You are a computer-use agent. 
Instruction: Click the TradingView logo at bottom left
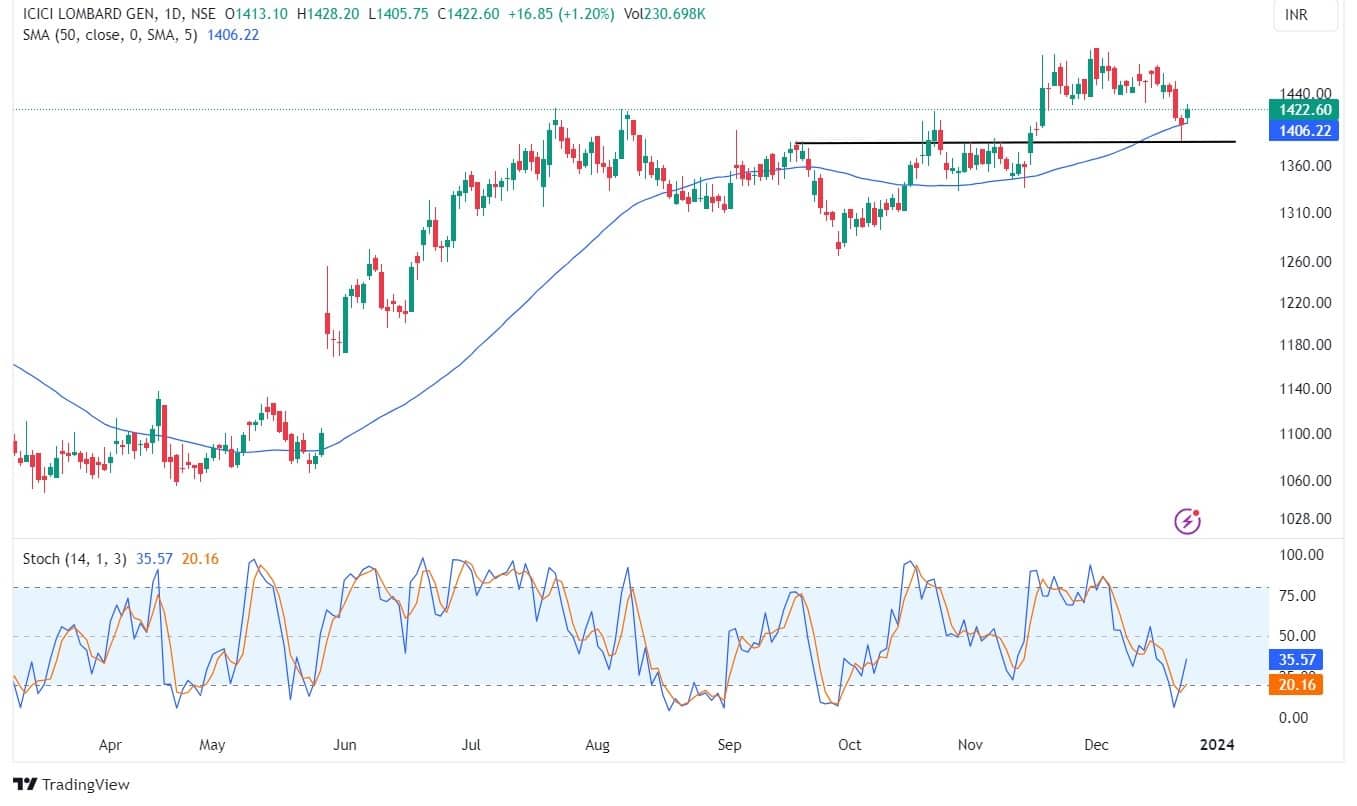click(x=71, y=785)
